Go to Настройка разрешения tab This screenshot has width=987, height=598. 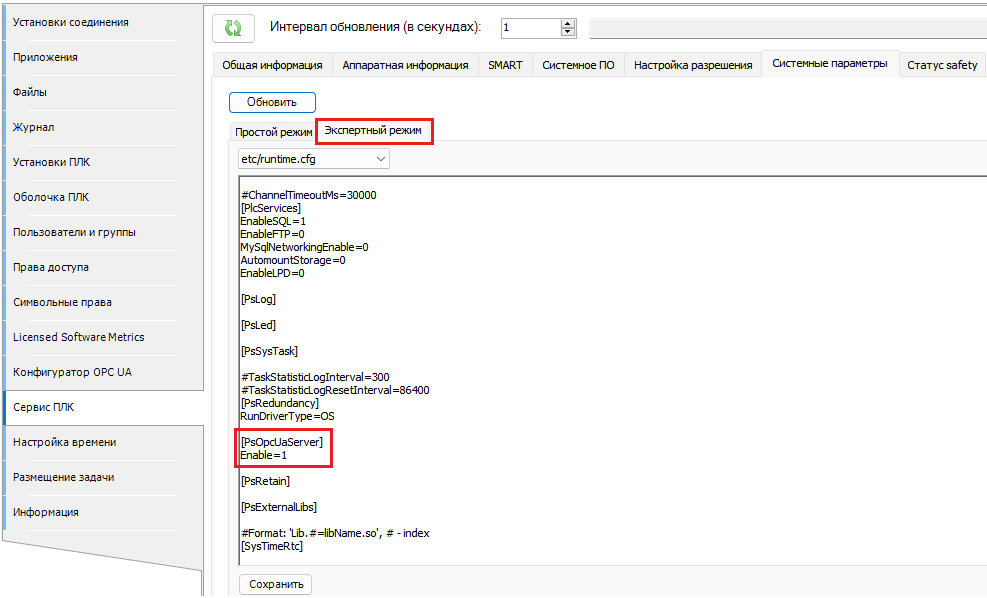692,65
